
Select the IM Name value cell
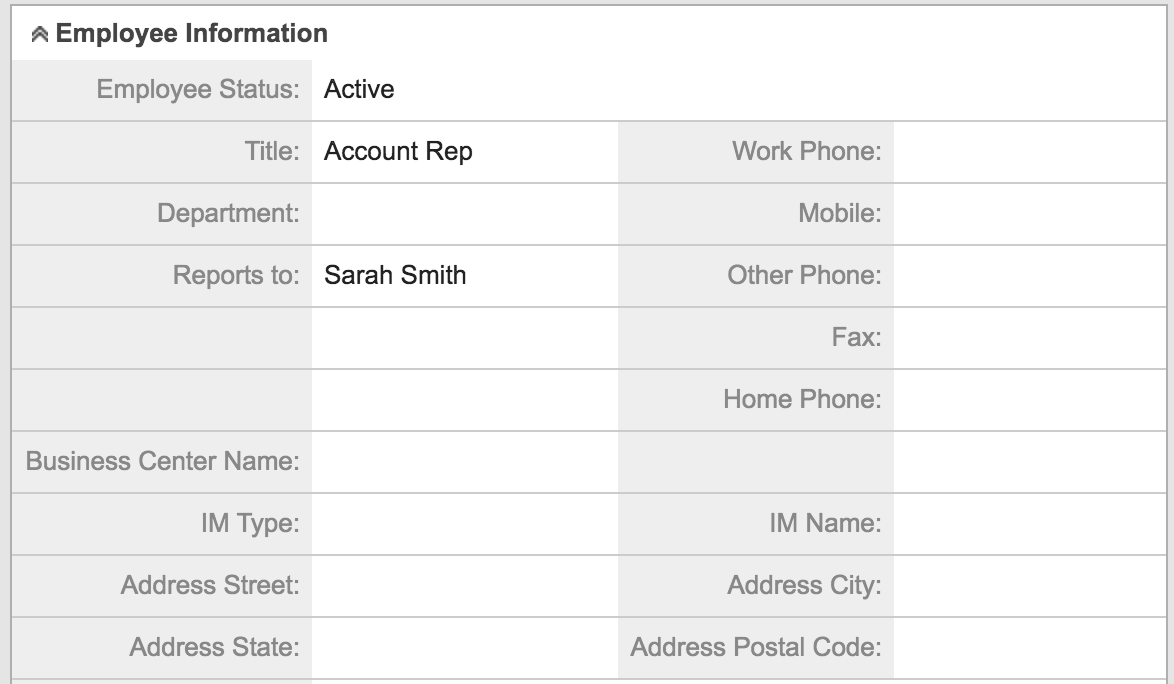(x=1030, y=524)
